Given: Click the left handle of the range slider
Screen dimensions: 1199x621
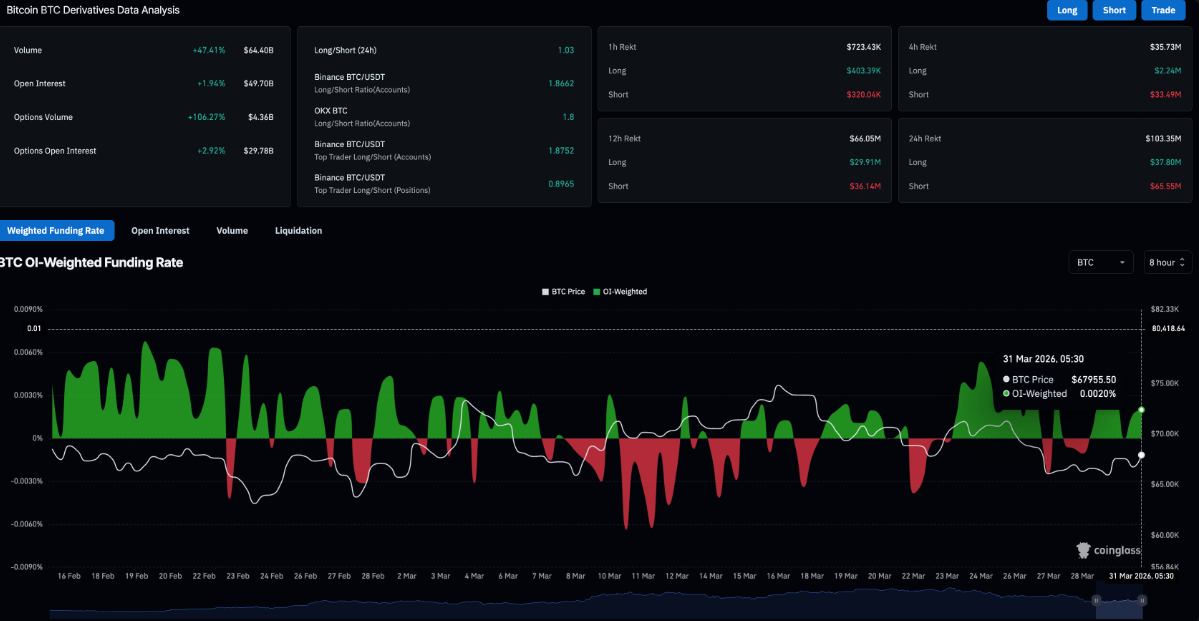Looking at the screenshot, I should [1096, 600].
